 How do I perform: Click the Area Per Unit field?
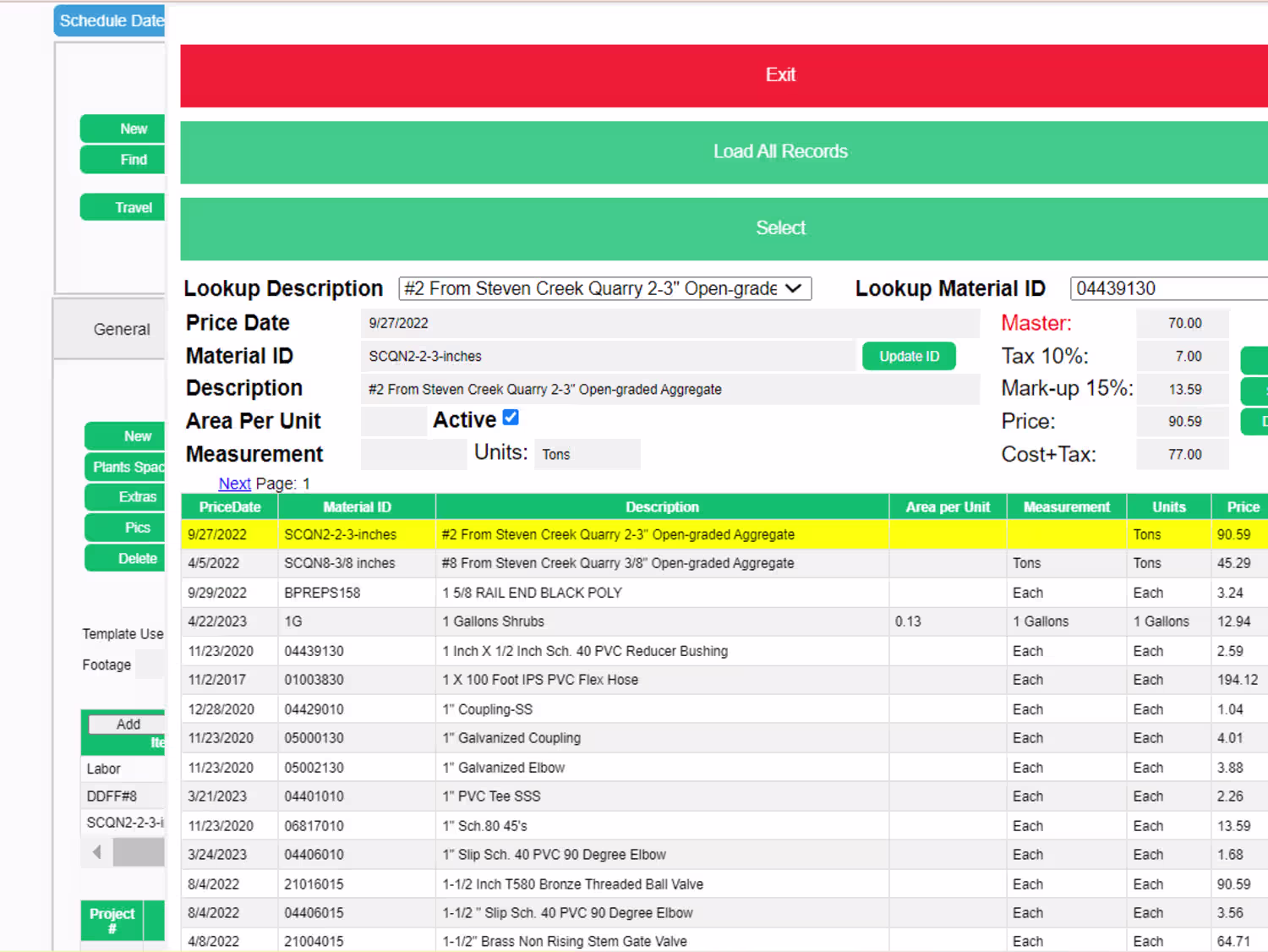[393, 421]
